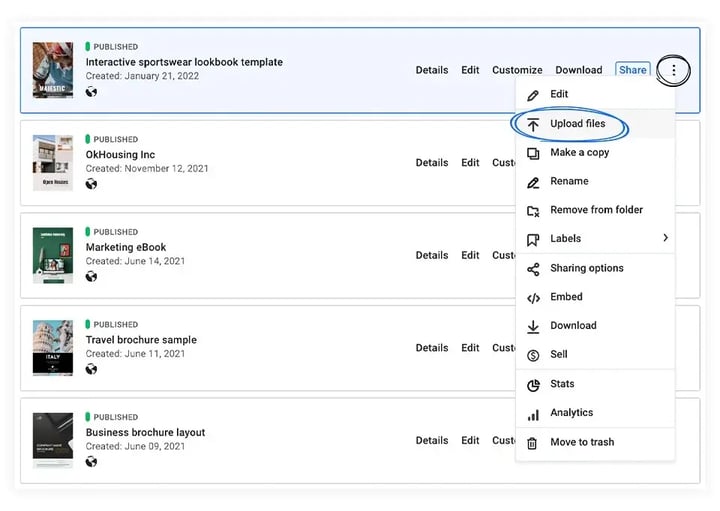Click globe icon under sportswear lookbook template

pos(91,91)
